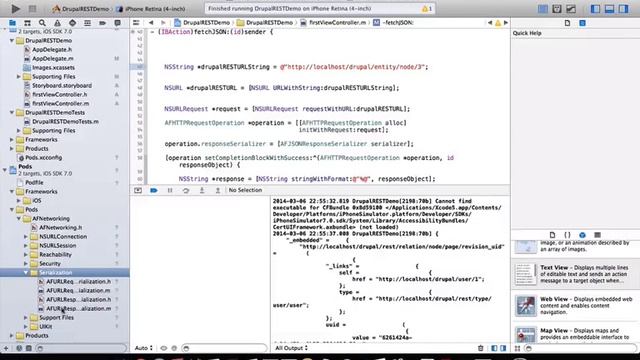Collapse the DrupalRESTDemoTests group
The width and height of the screenshot is (640, 360).
click(12, 112)
